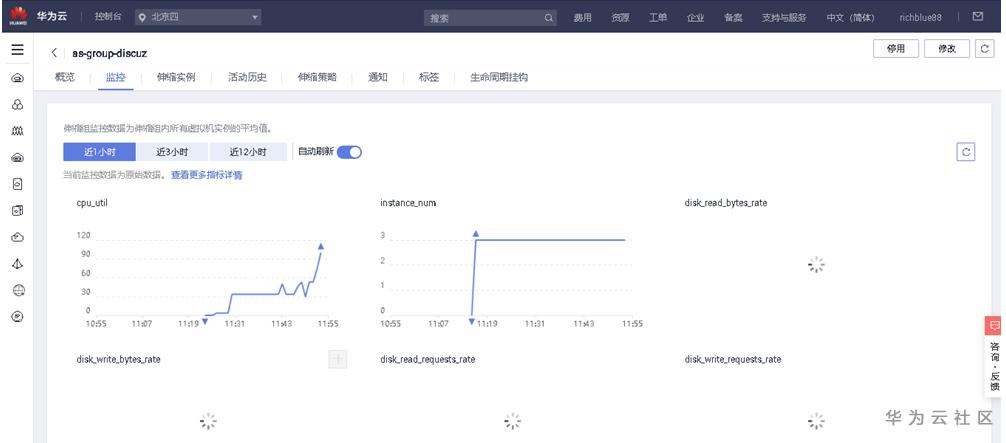The image size is (1006, 443).
Task: Click the 修改 button
Action: point(947,49)
